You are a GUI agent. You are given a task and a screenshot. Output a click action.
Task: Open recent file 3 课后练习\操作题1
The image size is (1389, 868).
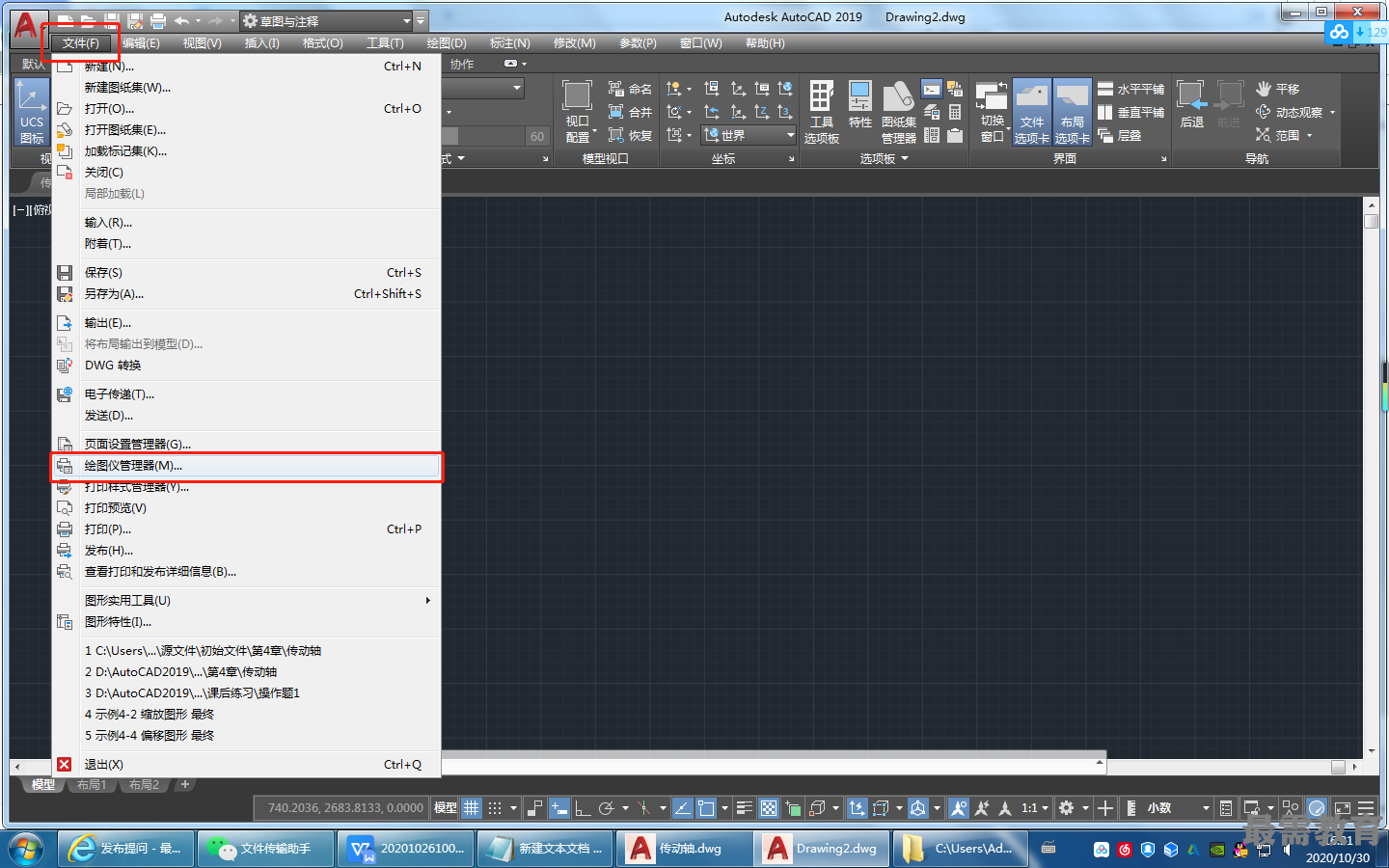pos(247,693)
